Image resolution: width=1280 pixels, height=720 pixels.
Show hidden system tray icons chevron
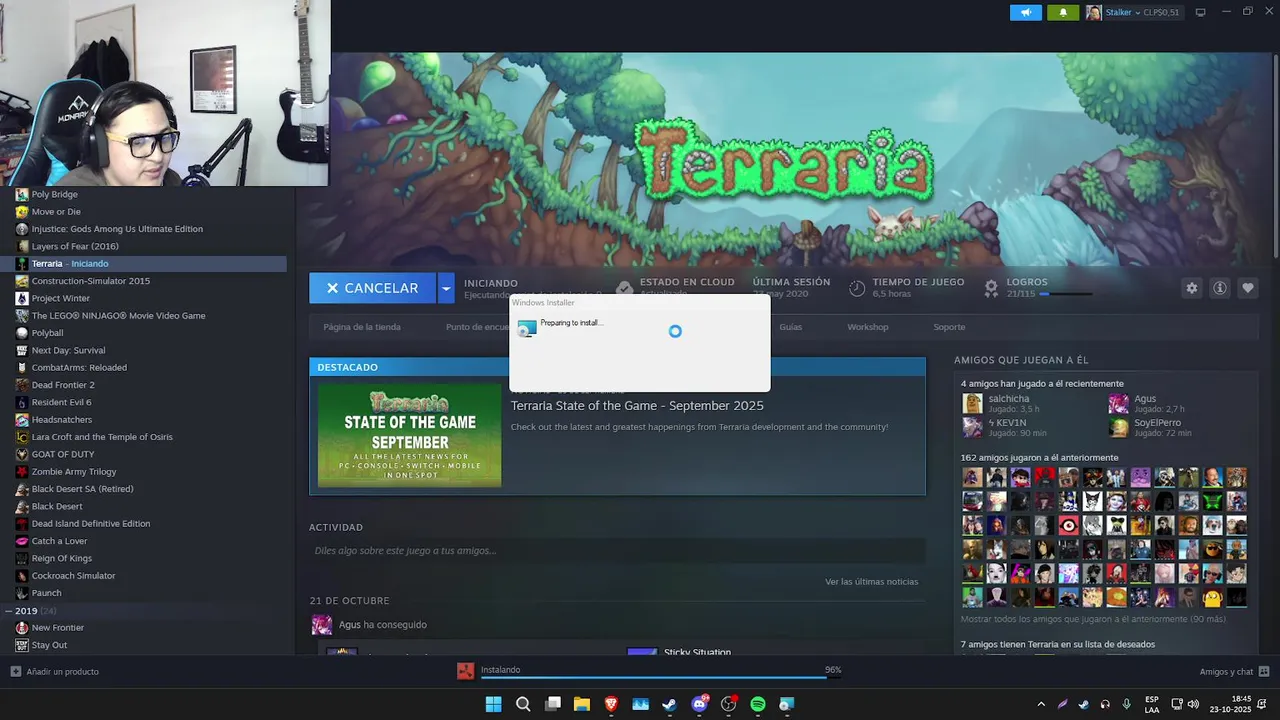pos(1041,704)
